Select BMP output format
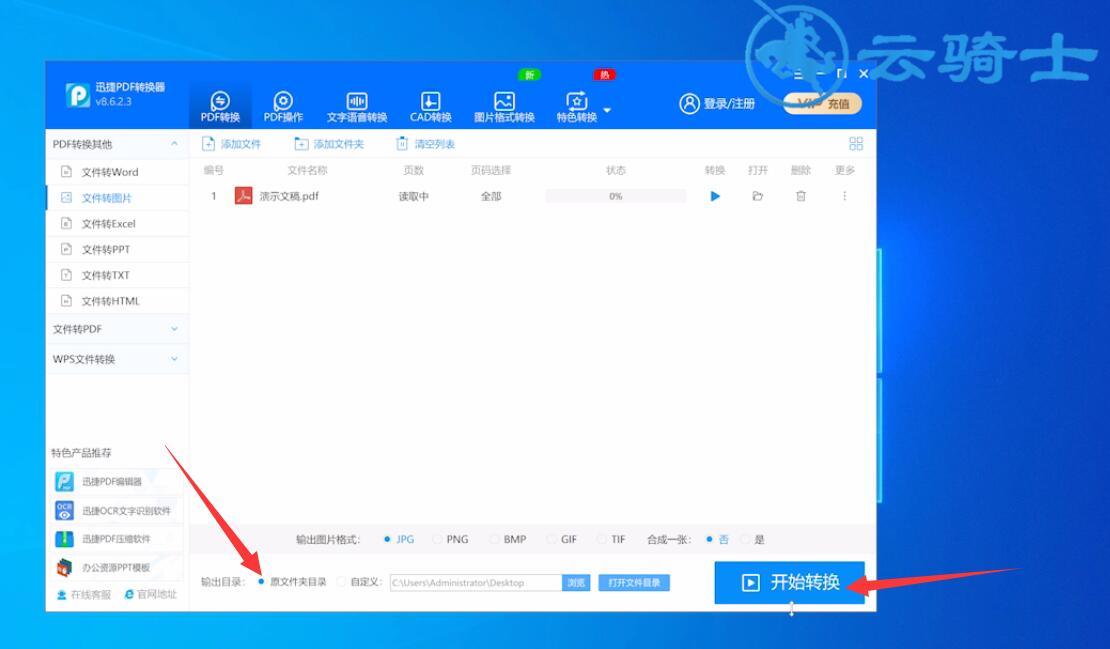 [508, 539]
